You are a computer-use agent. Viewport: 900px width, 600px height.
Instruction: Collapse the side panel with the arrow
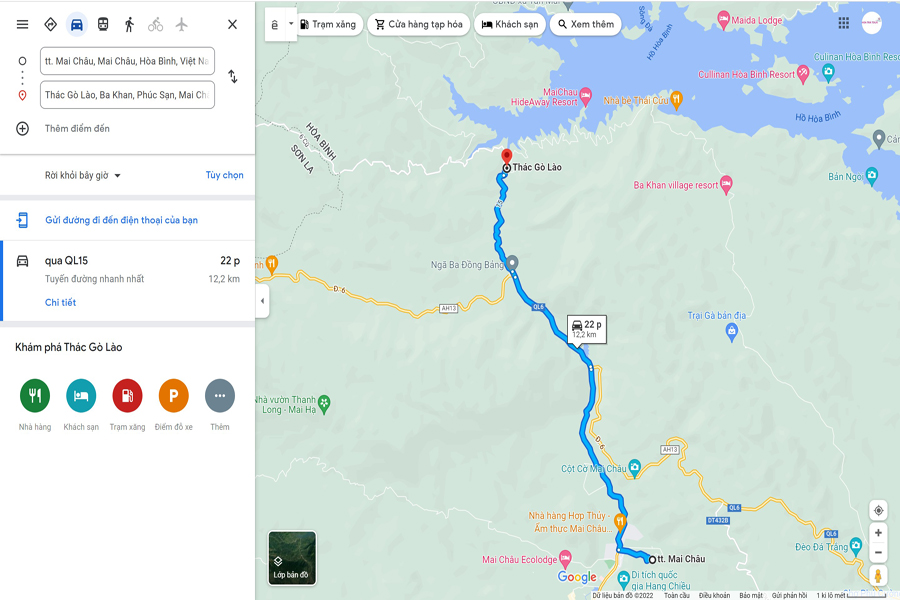(262, 301)
